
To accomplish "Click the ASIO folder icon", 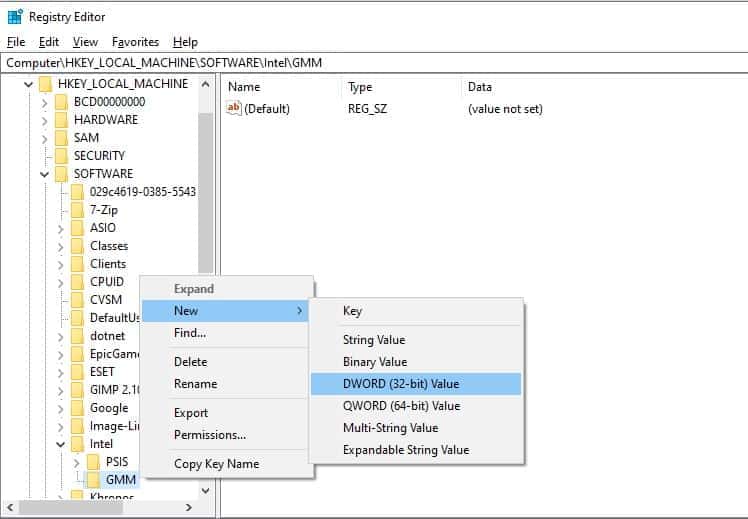I will 77,228.
